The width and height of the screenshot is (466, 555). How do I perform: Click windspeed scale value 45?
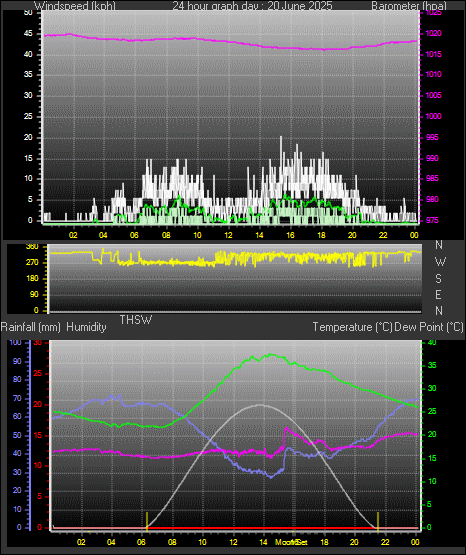tap(28, 34)
